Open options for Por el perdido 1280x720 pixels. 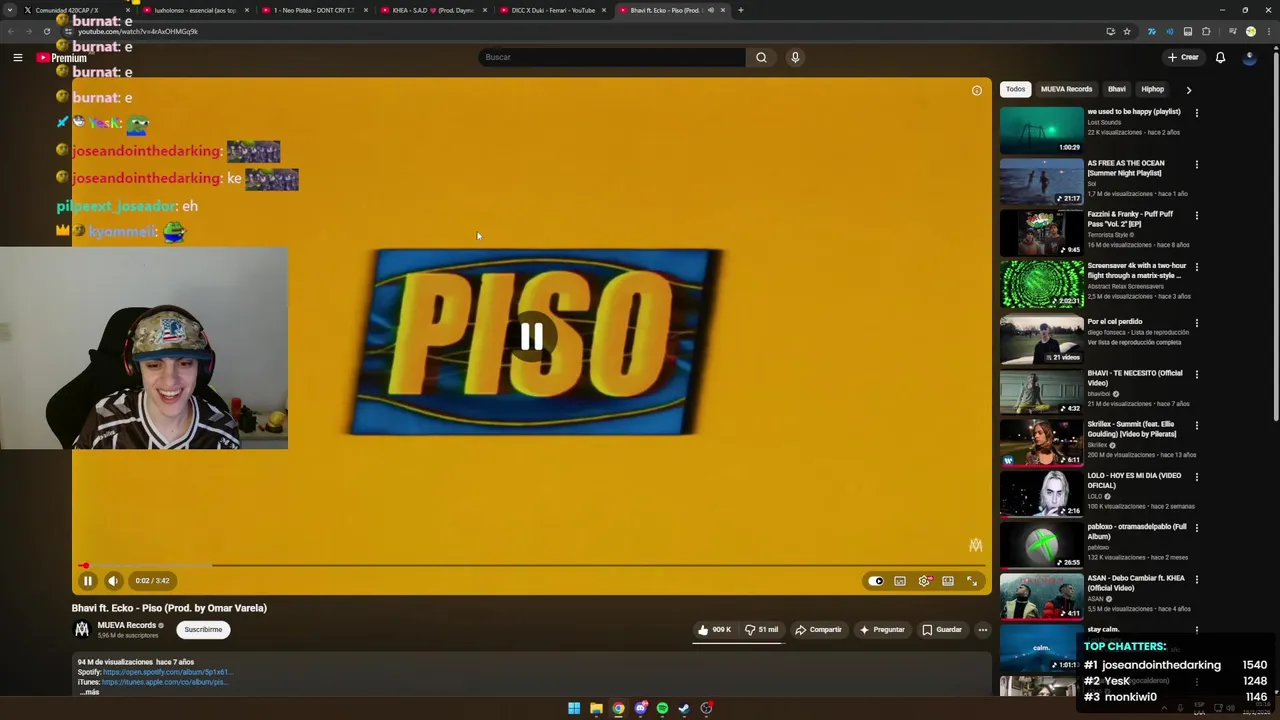1196,323
